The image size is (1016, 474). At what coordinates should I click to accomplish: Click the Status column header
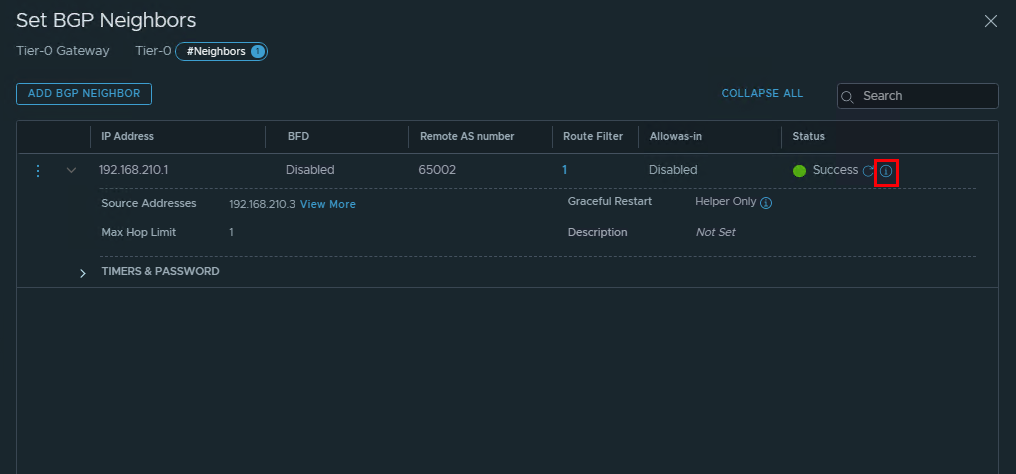point(808,136)
